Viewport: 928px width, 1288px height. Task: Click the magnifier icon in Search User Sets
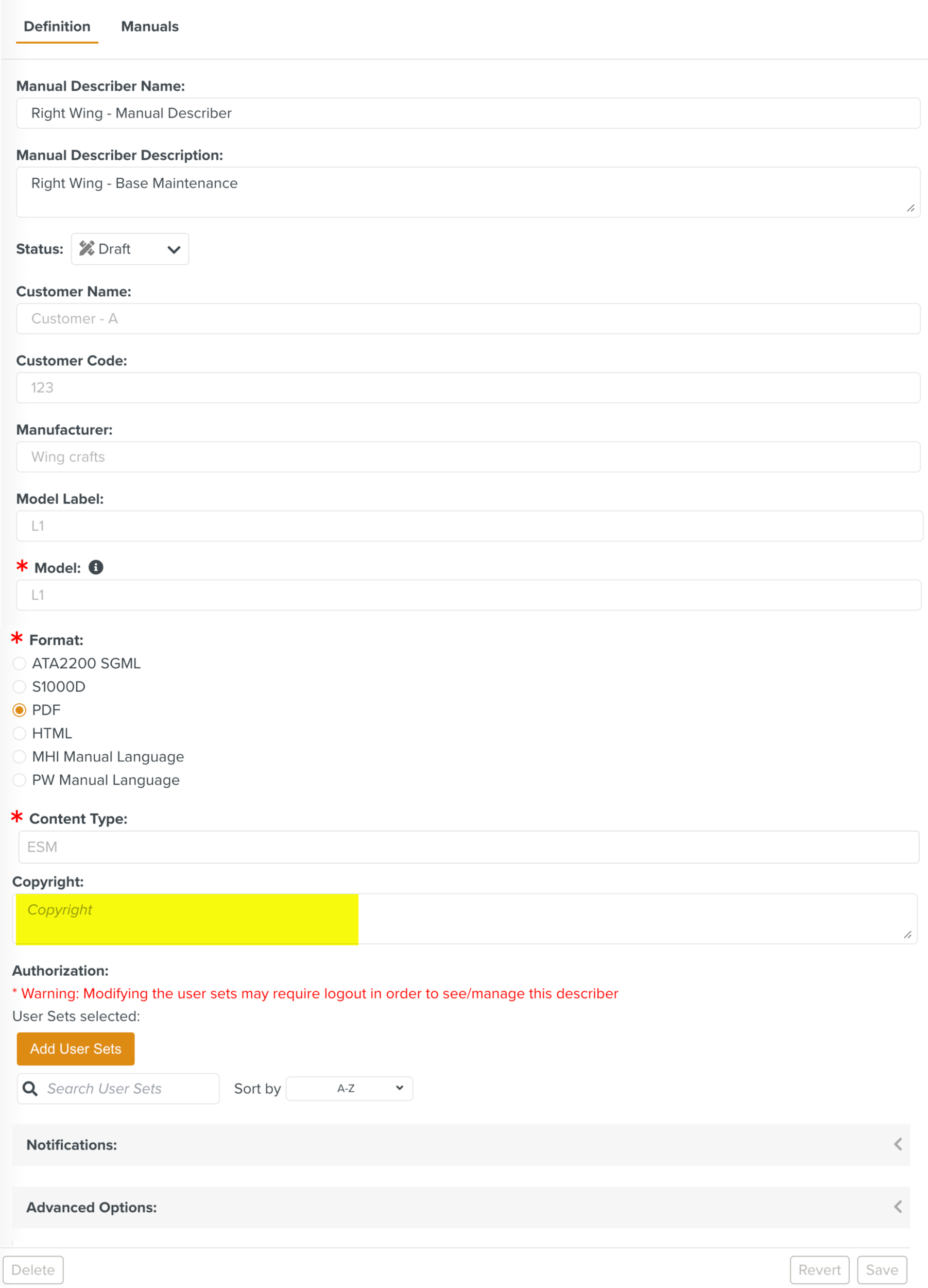click(29, 1088)
